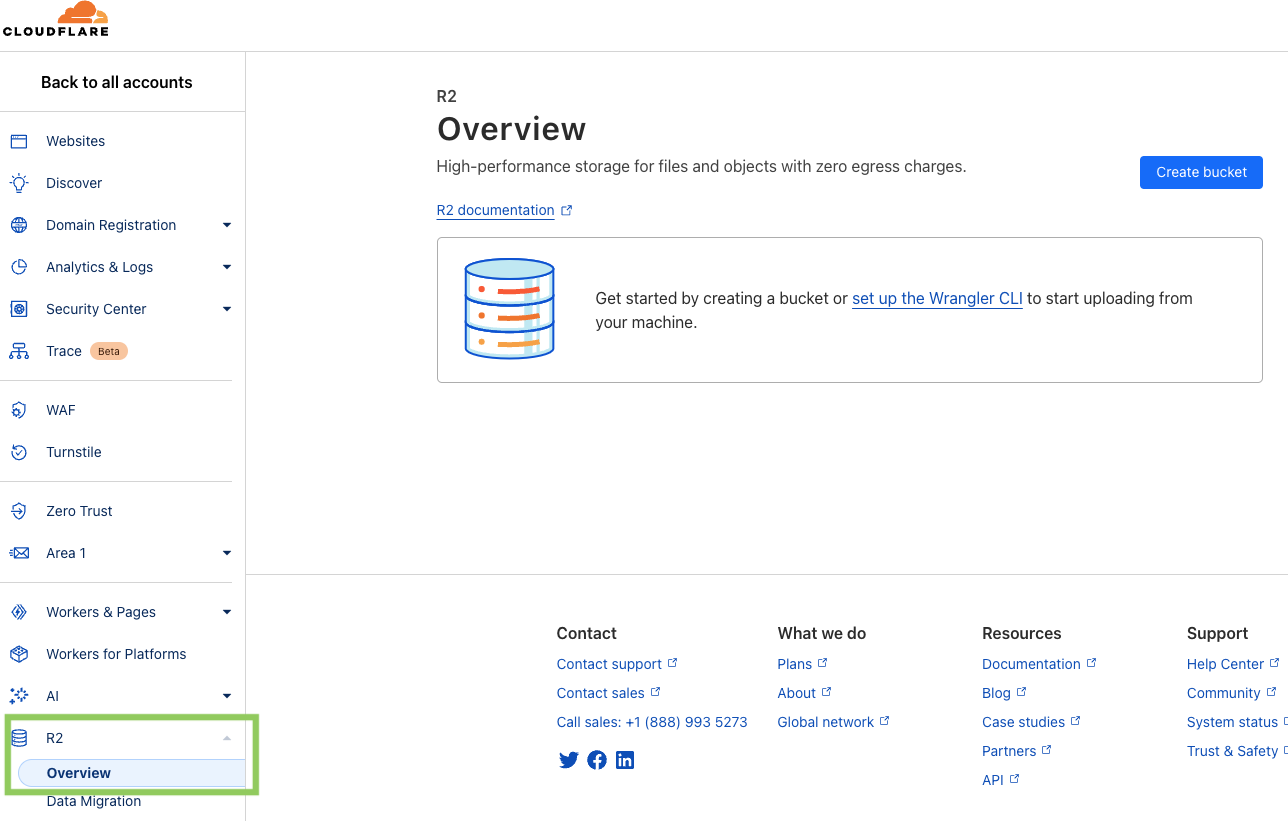Open the Blog footer link
The height and width of the screenshot is (821, 1288).
(x=996, y=693)
